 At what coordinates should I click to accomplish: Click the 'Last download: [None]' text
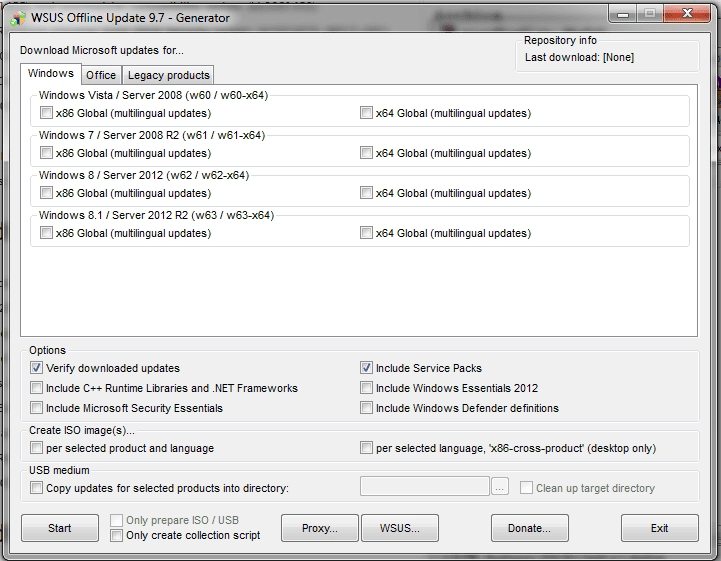579,57
